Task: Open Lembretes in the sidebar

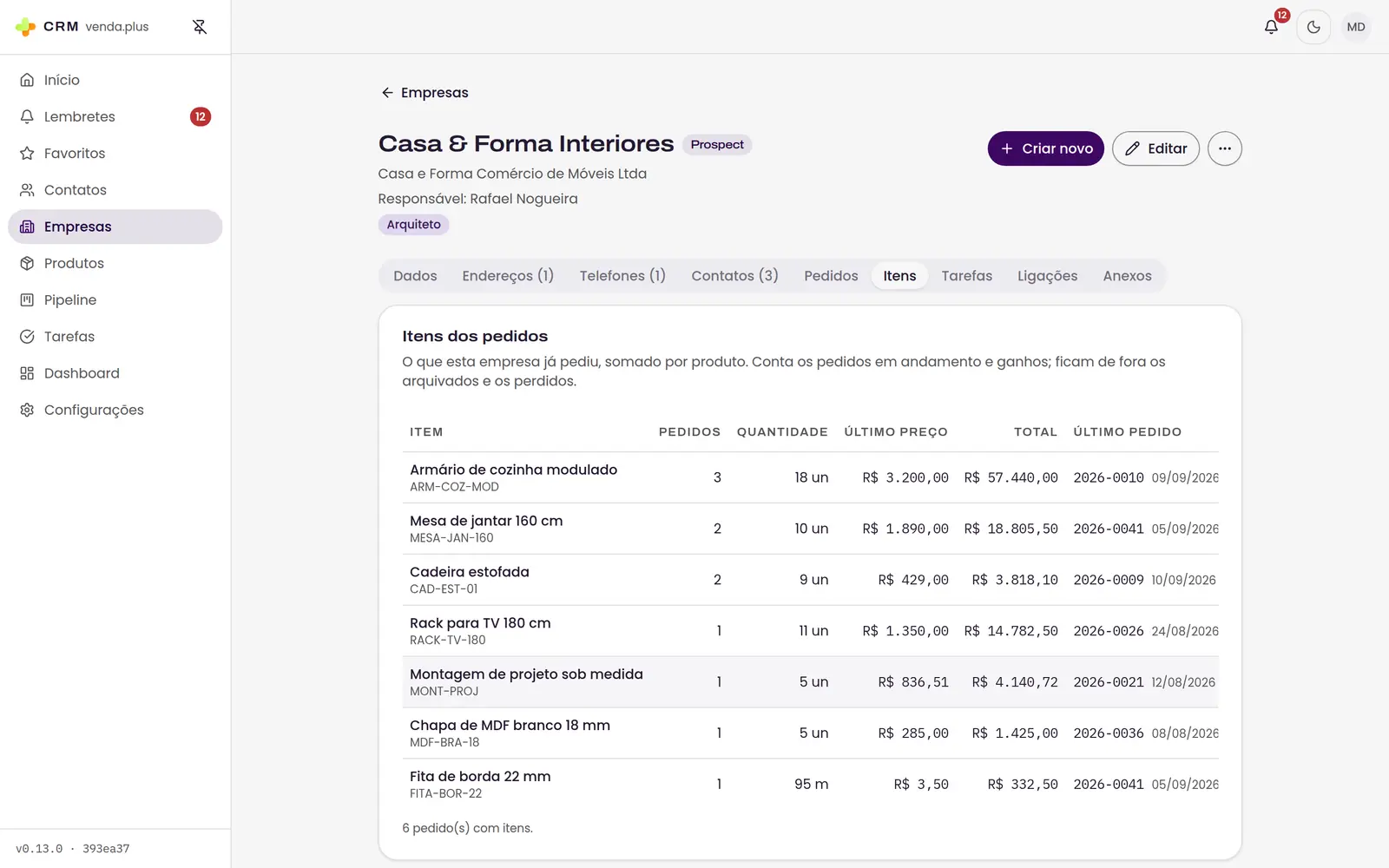Action: click(115, 116)
